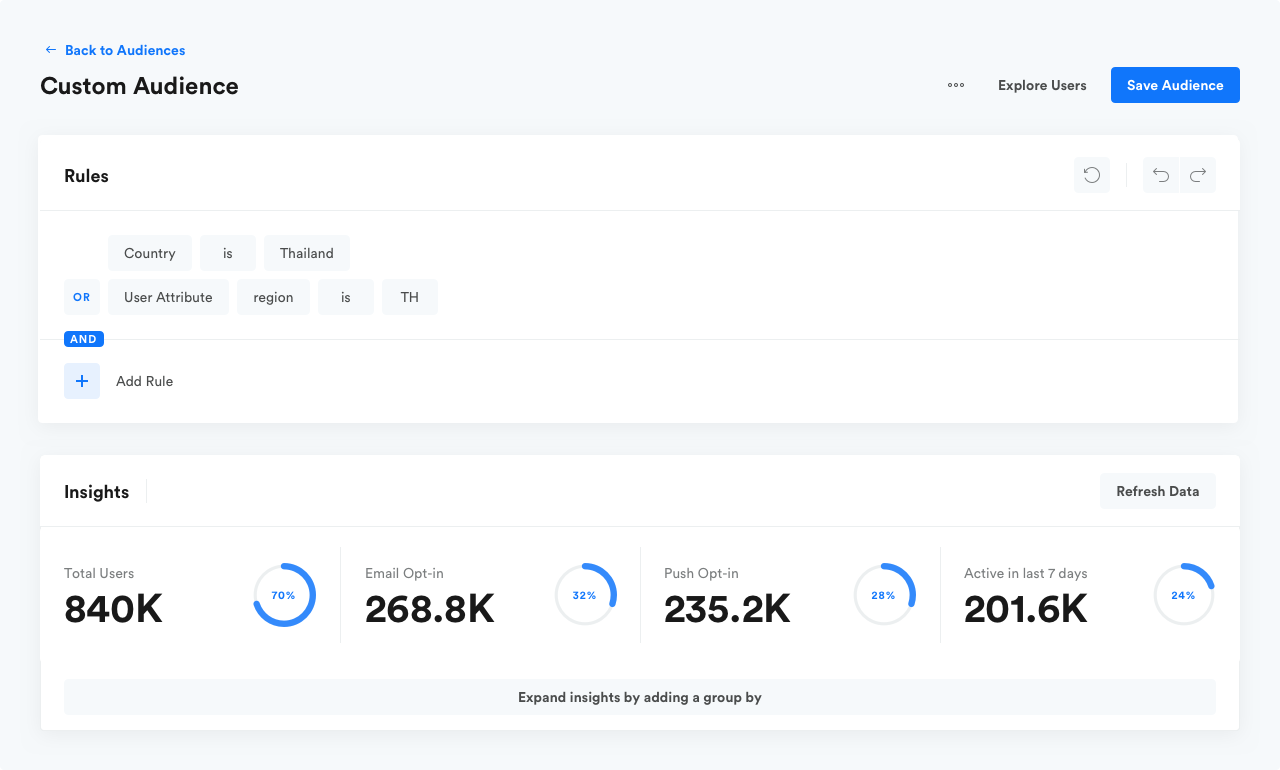Edit the Thailand country value
Image resolution: width=1280 pixels, height=770 pixels.
[x=307, y=253]
